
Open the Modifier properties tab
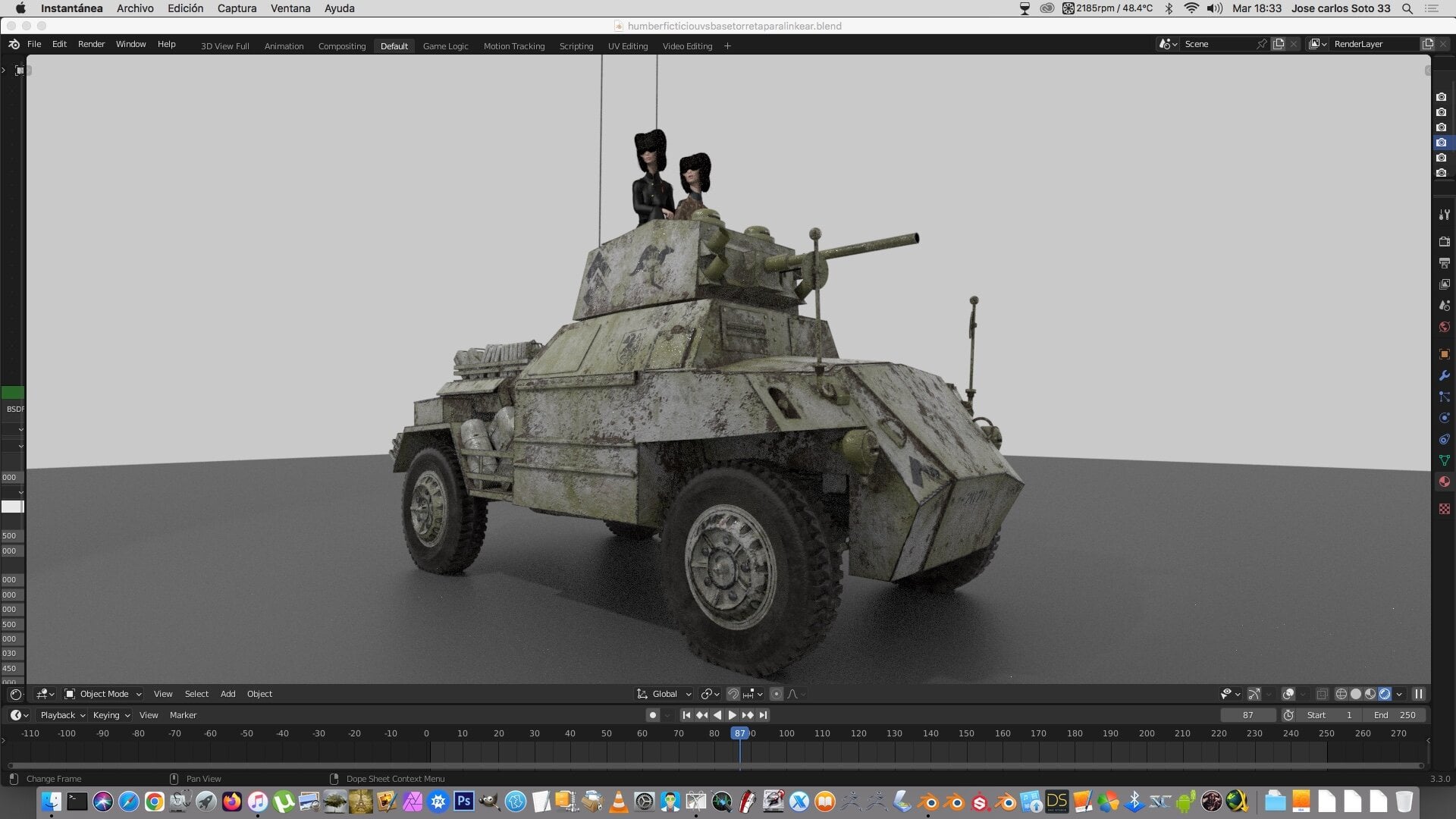click(1444, 375)
